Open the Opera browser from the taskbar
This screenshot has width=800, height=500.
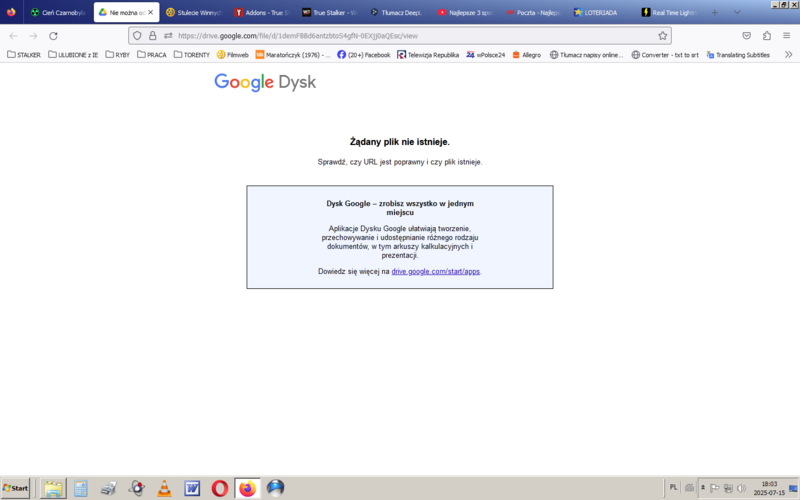(219, 488)
